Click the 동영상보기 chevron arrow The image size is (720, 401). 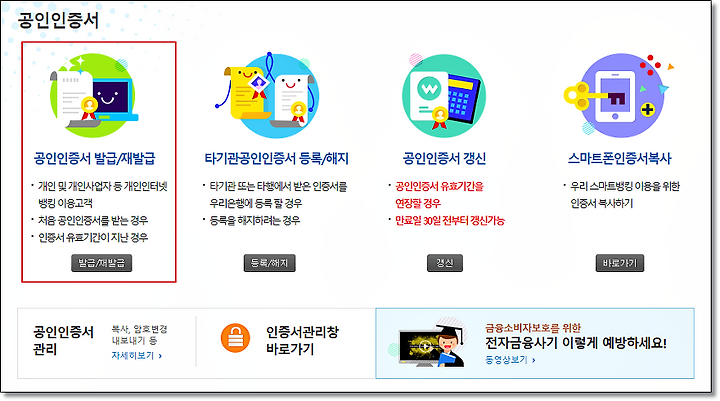coord(534,360)
